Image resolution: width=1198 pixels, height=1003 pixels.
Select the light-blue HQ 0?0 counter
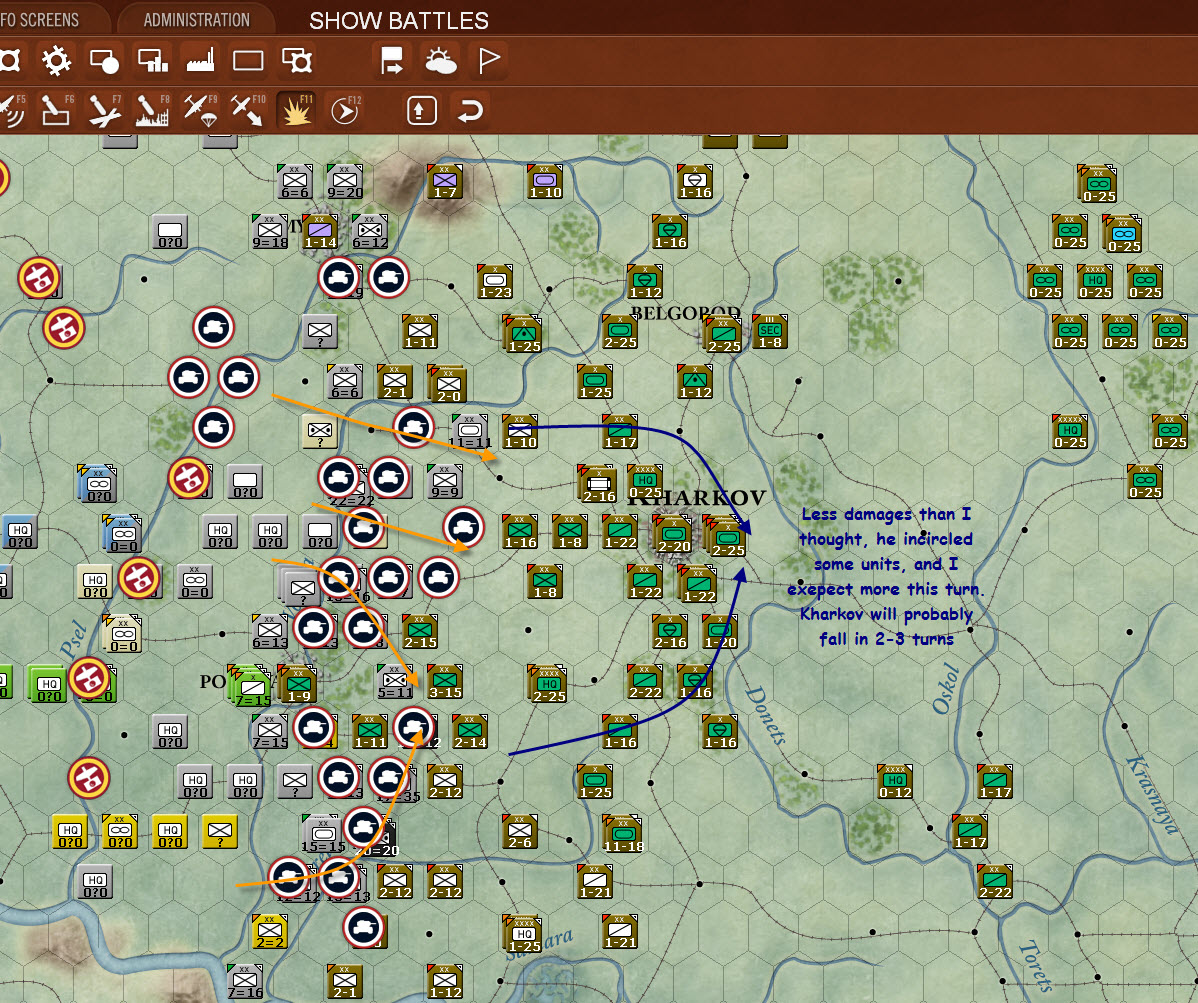pyautogui.click(x=19, y=531)
